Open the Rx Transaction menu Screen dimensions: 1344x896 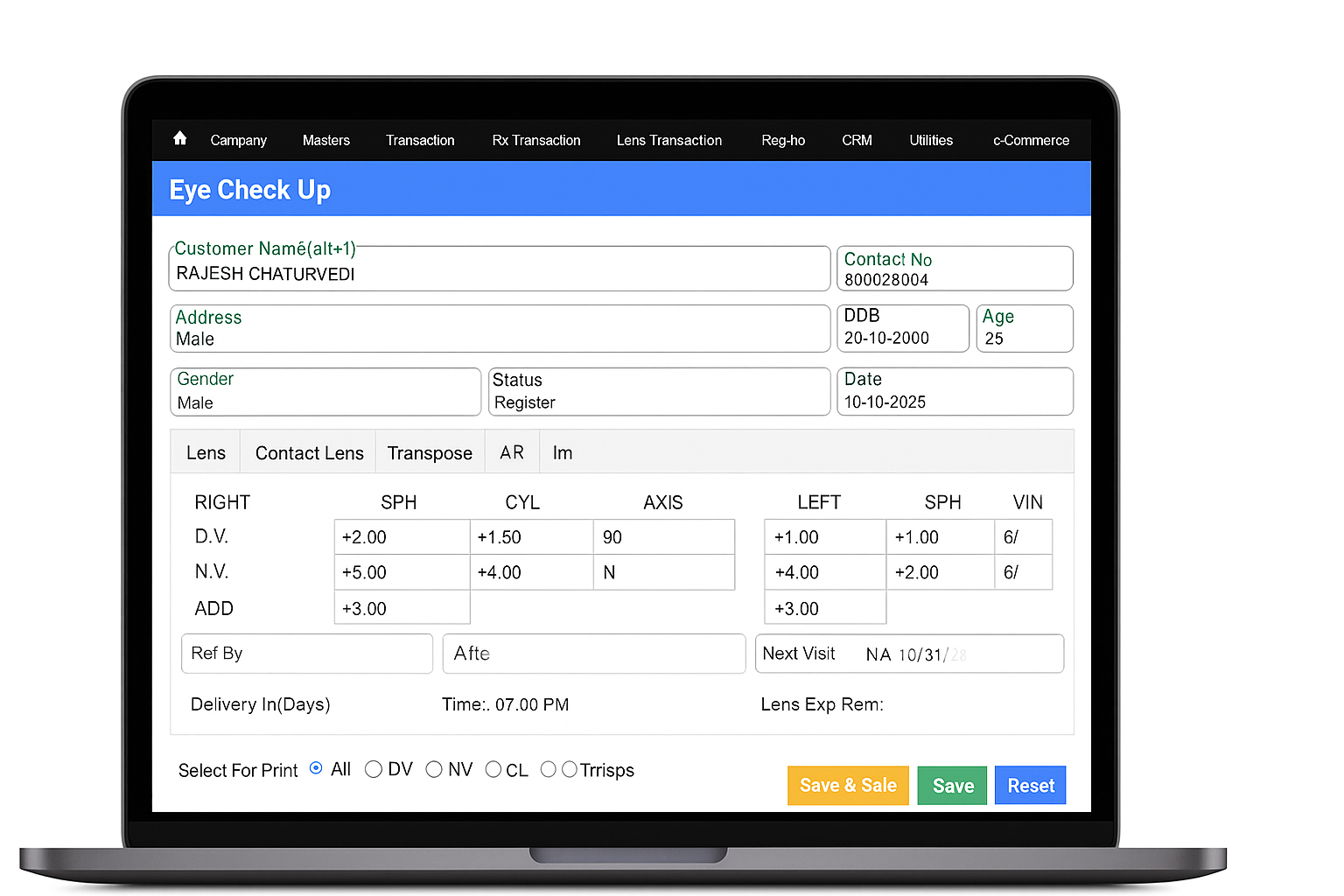[535, 140]
